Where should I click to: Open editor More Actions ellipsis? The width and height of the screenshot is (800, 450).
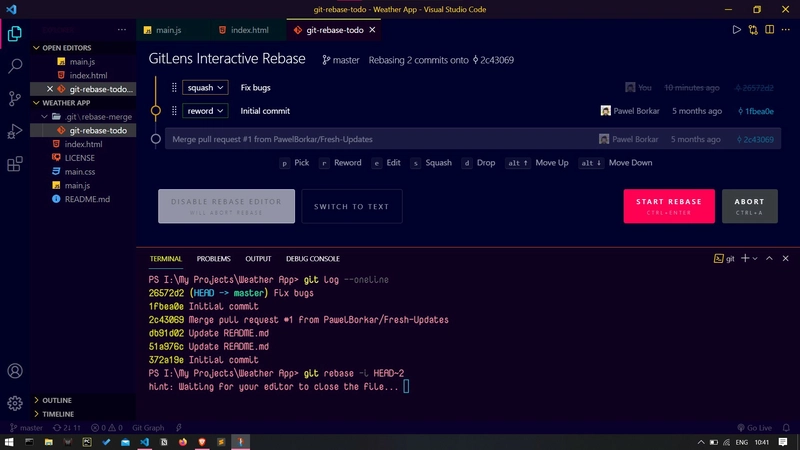786,30
